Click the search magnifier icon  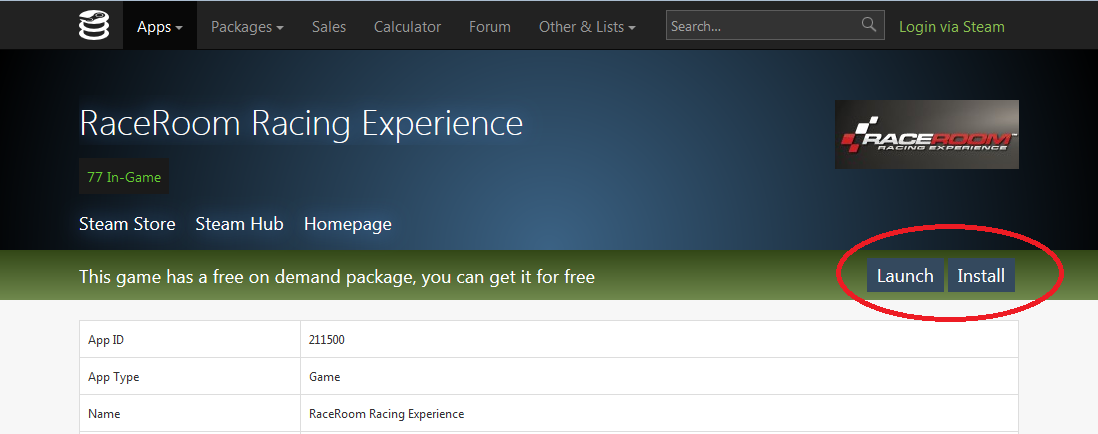pyautogui.click(x=869, y=25)
